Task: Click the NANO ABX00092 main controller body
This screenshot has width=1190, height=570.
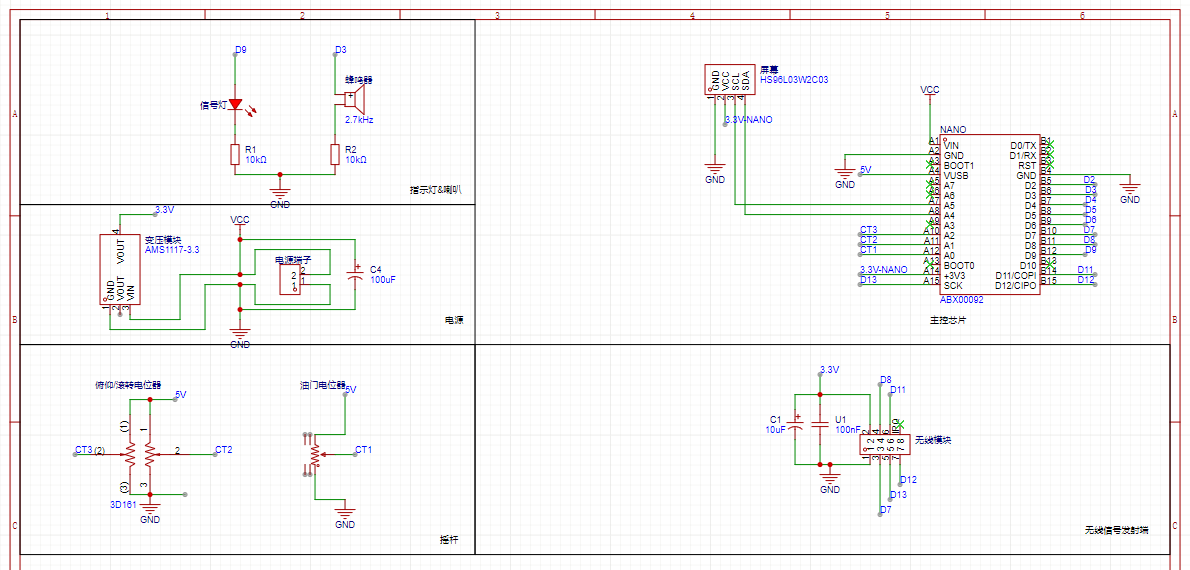Action: point(990,215)
